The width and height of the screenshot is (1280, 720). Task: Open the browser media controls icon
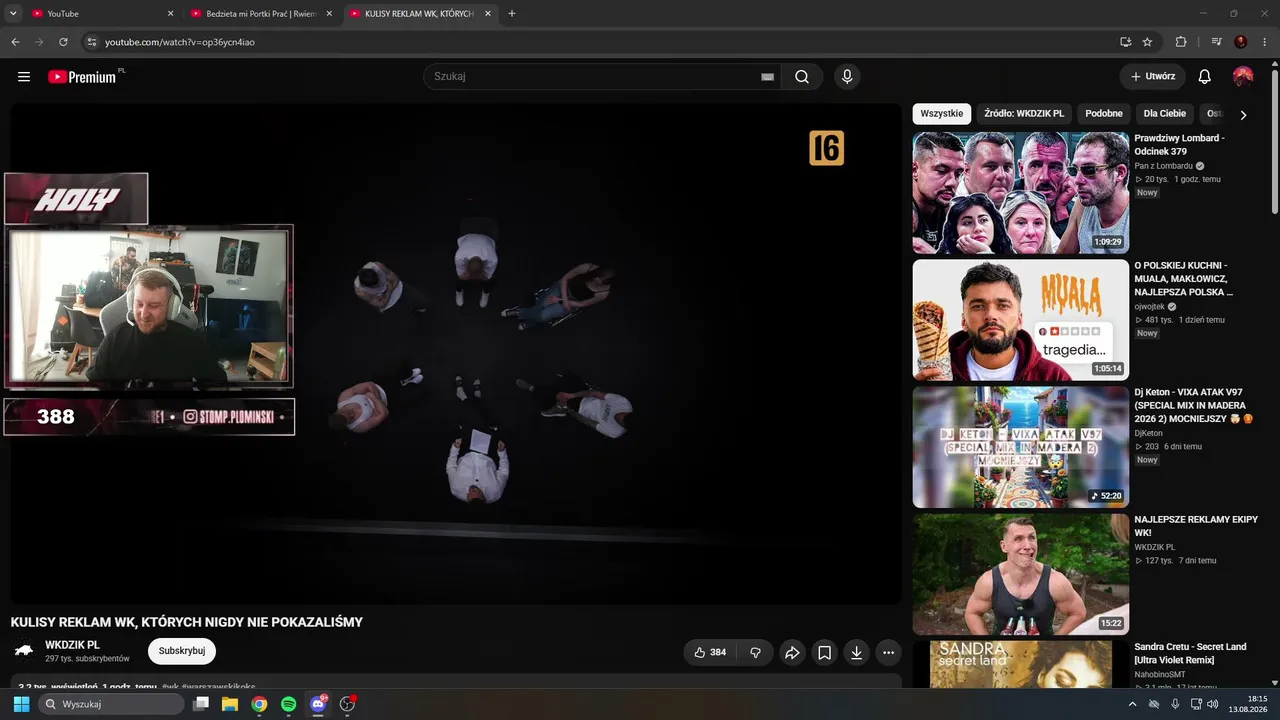[1217, 42]
